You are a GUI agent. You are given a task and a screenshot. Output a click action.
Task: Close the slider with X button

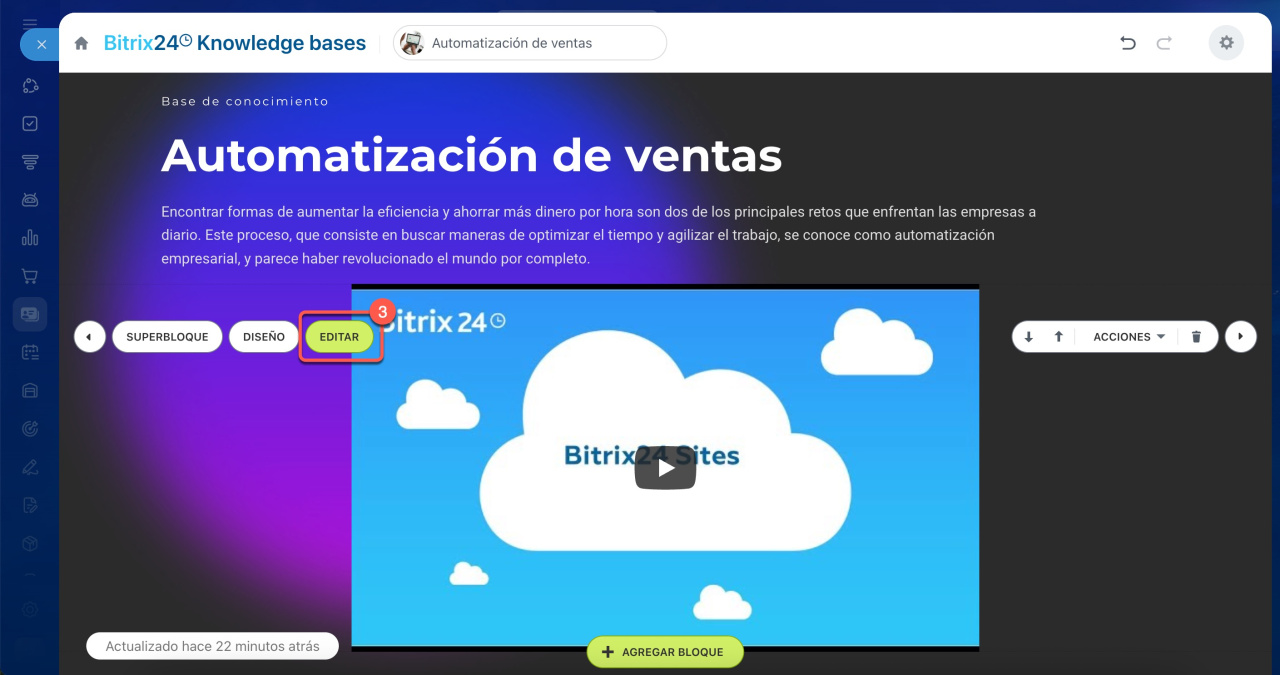click(40, 45)
